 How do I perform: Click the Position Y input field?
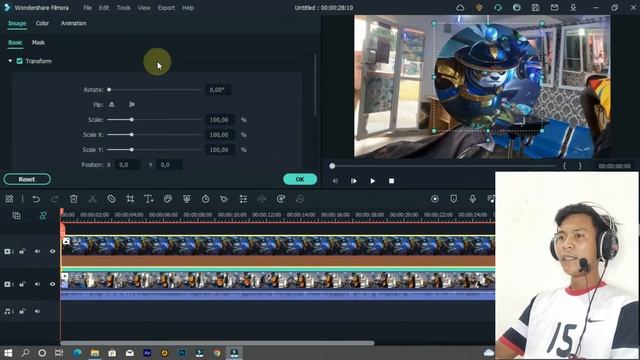pyautogui.click(x=169, y=165)
